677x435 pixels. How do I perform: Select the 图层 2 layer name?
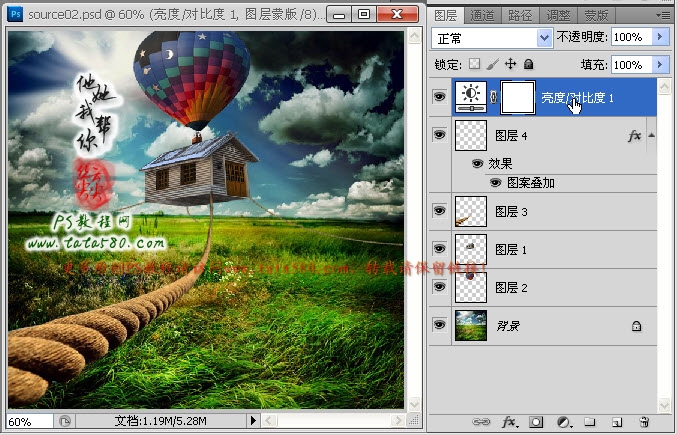[x=511, y=288]
